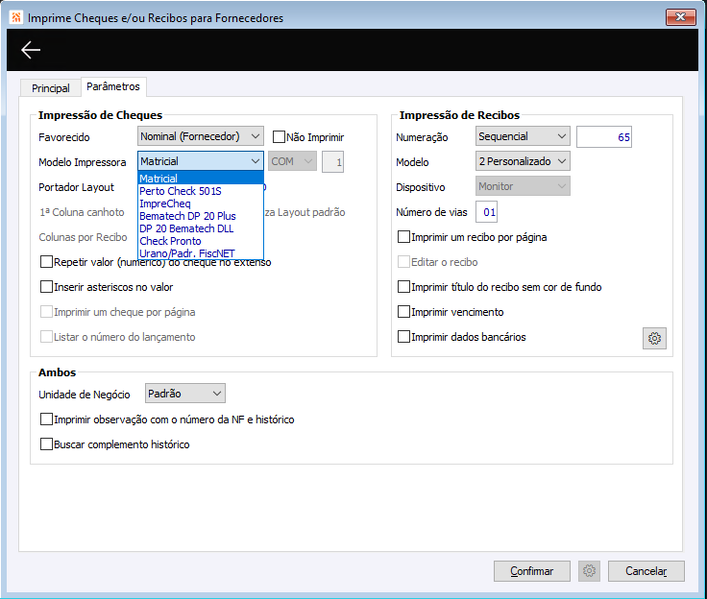This screenshot has height=599, width=707.
Task: Toggle Imprimir um cheque por página
Action: coord(46,312)
